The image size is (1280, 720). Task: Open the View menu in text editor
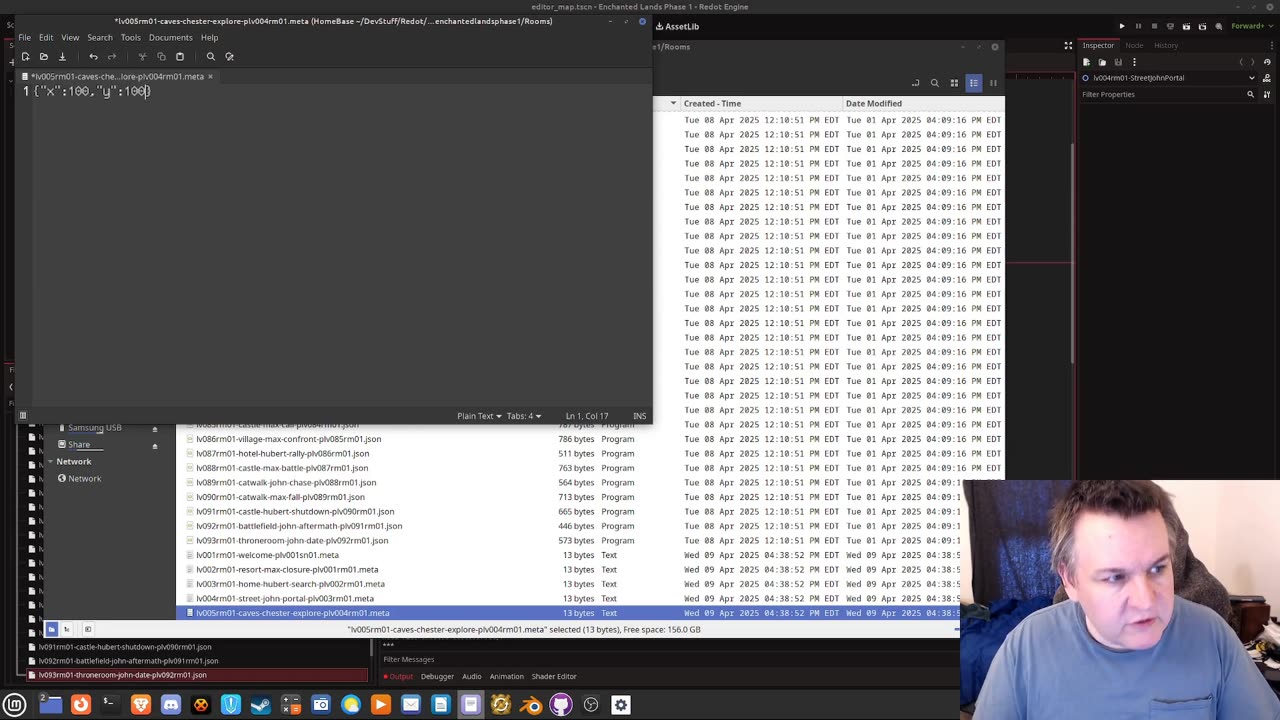click(x=70, y=38)
